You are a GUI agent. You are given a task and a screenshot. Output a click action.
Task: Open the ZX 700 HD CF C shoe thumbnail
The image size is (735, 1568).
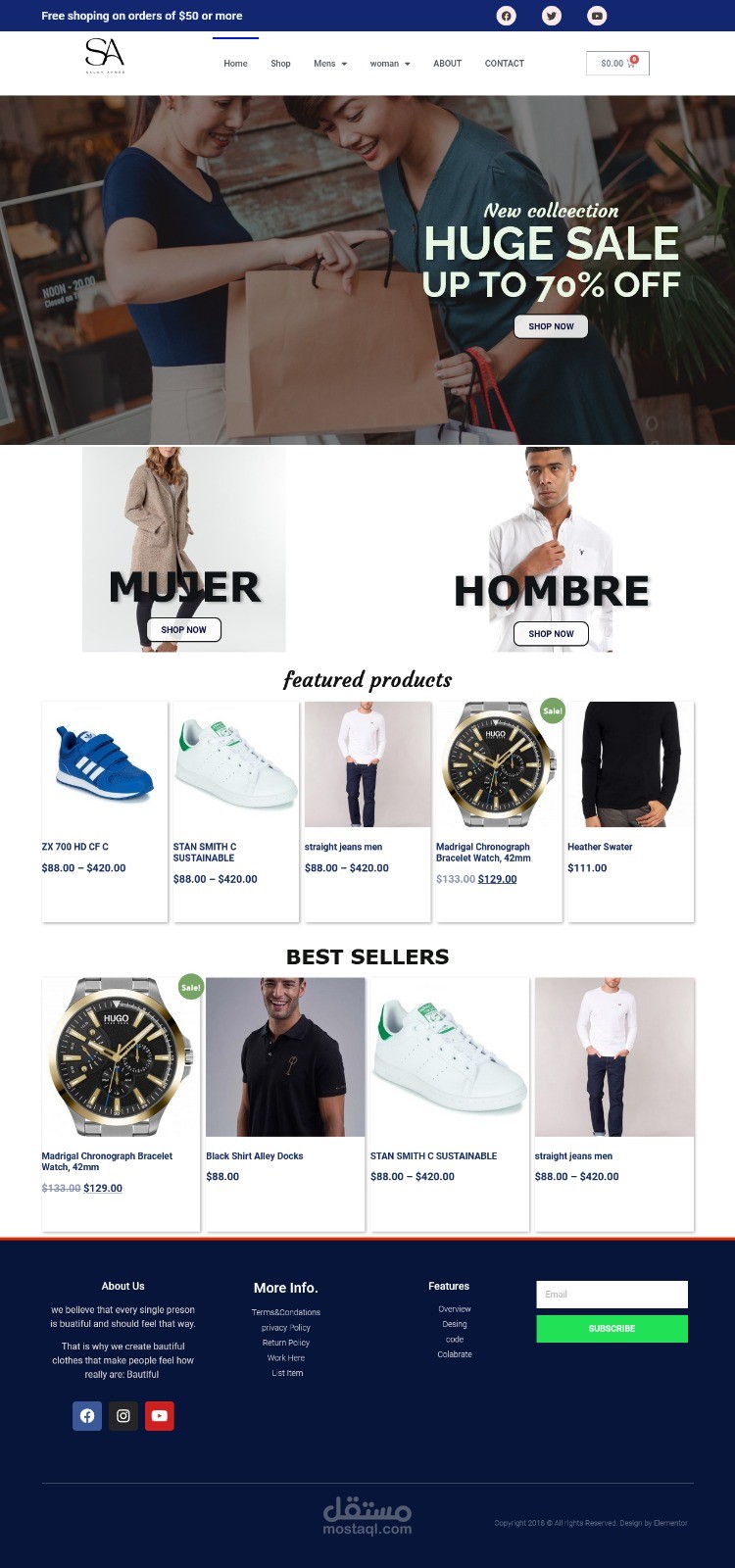point(105,764)
